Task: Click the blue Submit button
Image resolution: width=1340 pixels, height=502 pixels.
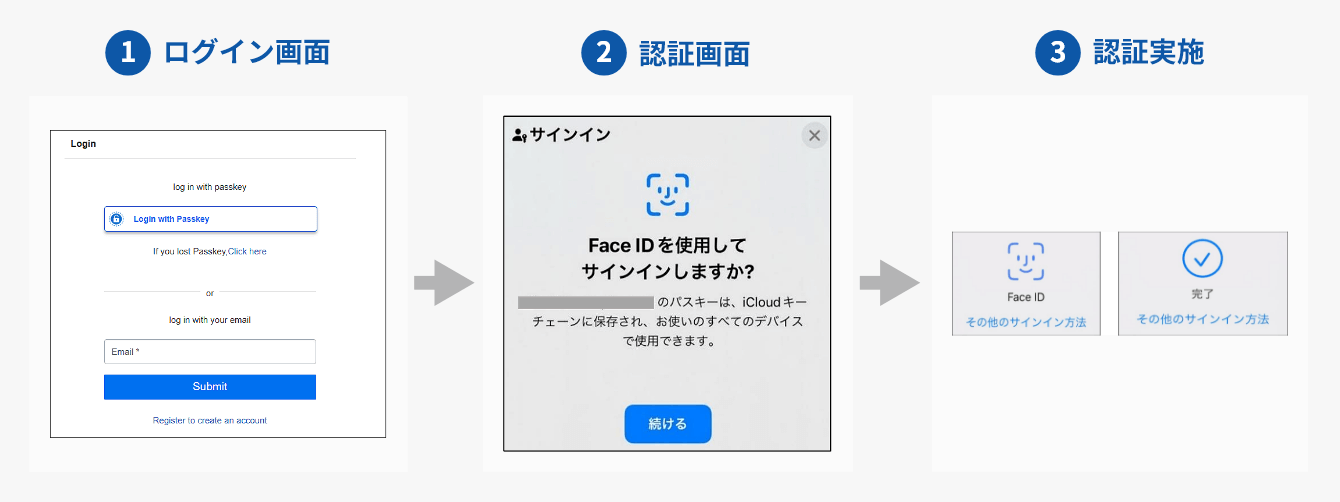Action: coord(210,387)
